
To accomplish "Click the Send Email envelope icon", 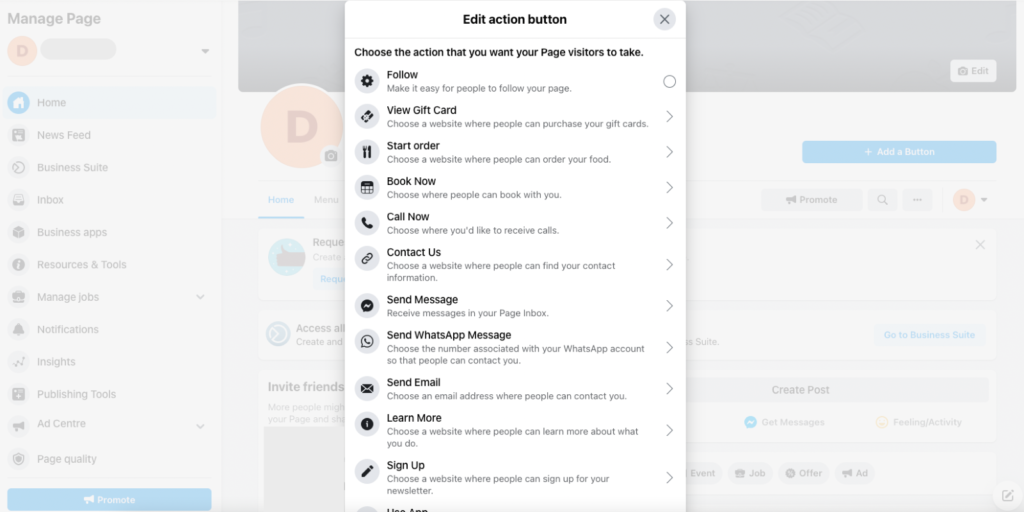I will click(x=367, y=389).
